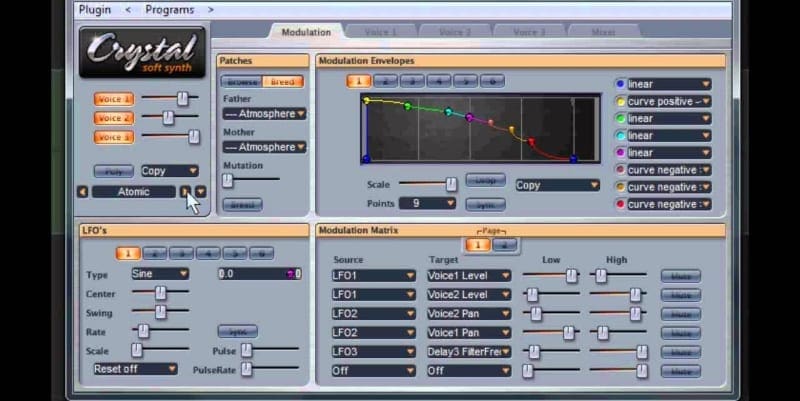The height and width of the screenshot is (401, 800).
Task: Click Low slider handle for Voice2 Level row
Action: 532,294
